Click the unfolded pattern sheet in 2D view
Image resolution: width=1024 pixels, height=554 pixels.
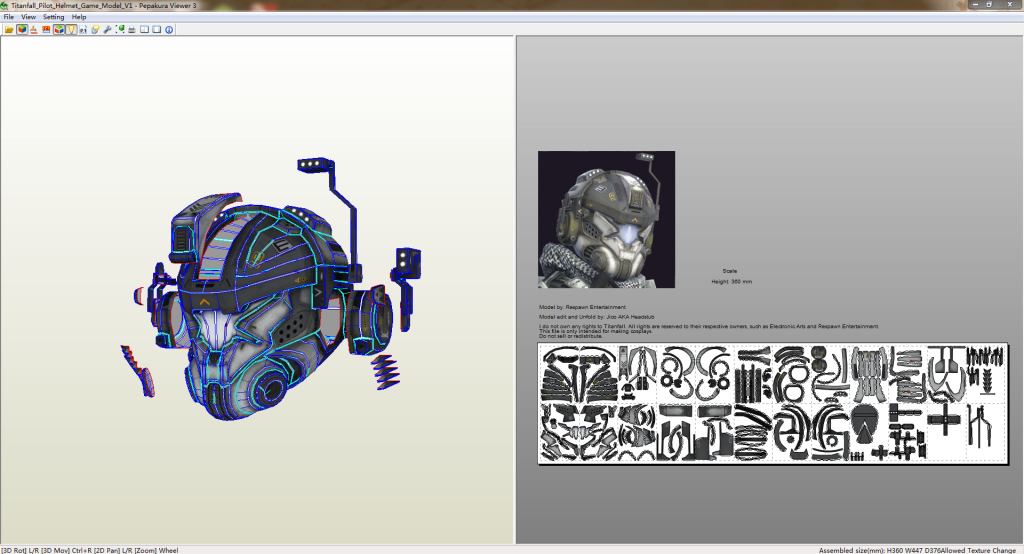coord(773,403)
